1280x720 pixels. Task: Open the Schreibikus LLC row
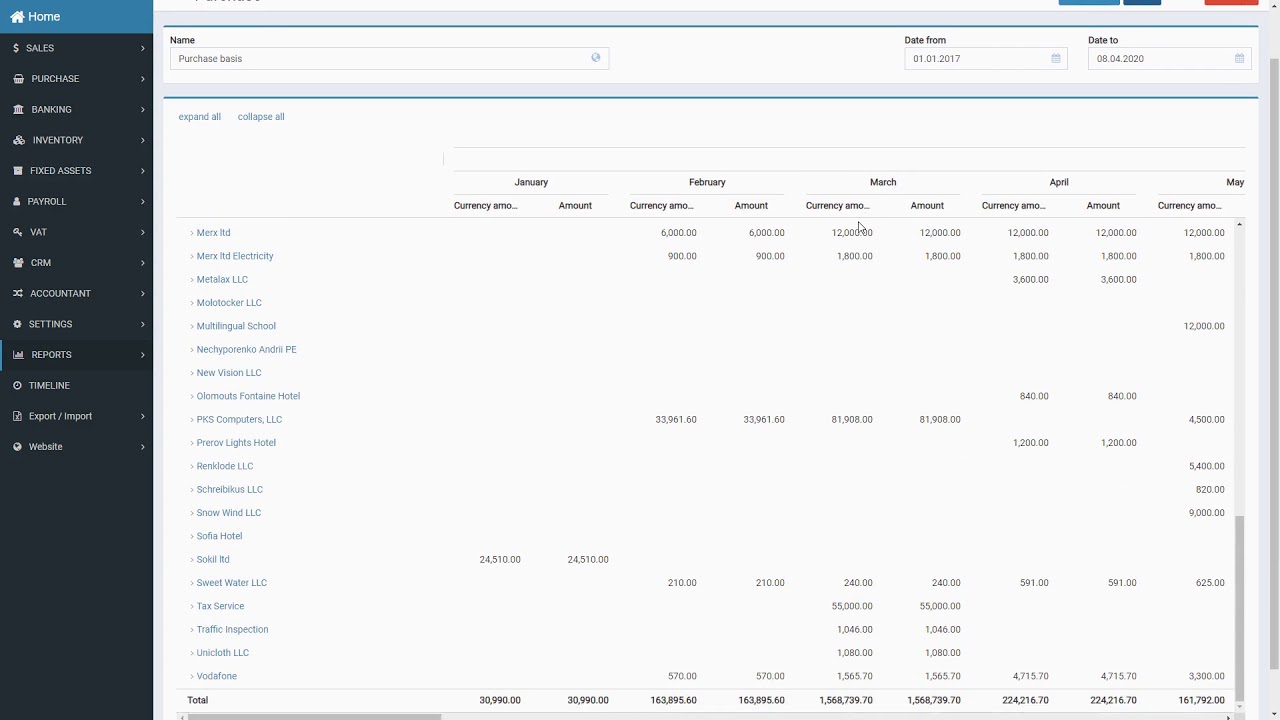coord(230,490)
